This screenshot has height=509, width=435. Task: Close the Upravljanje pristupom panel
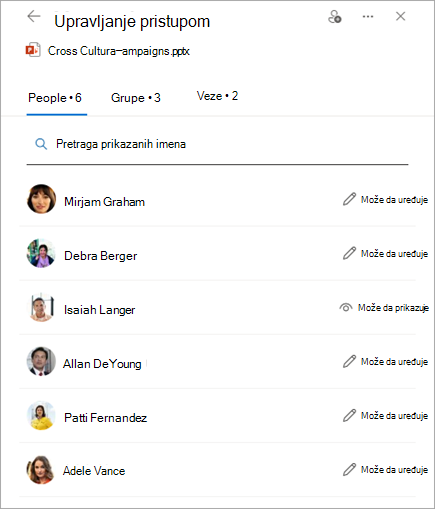click(x=400, y=16)
